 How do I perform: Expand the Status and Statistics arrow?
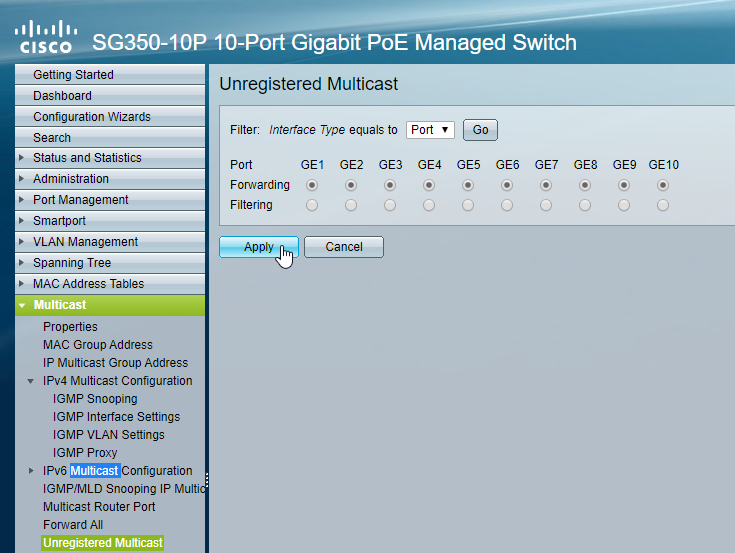point(21,158)
